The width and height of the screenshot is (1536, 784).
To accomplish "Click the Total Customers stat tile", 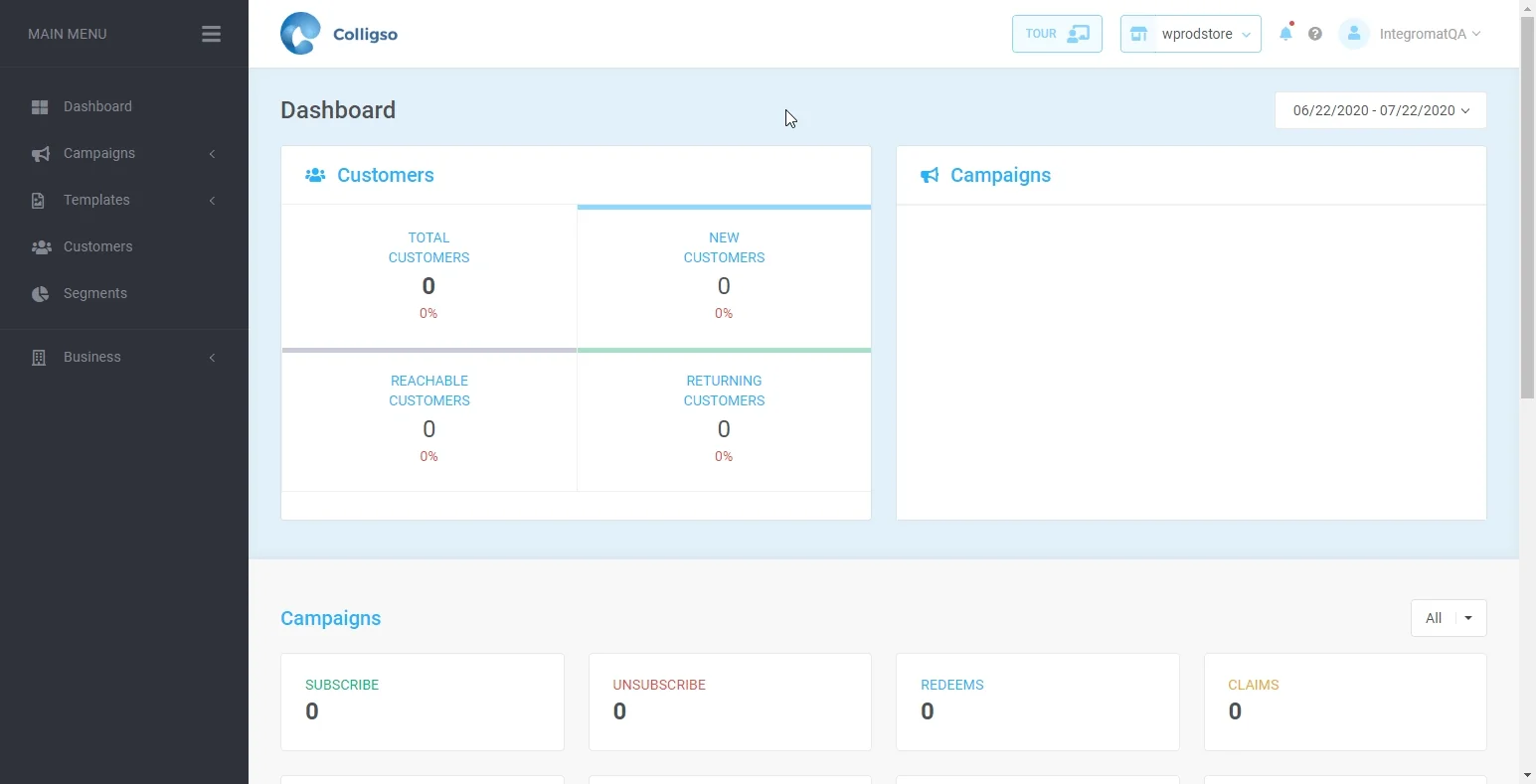I will point(429,276).
